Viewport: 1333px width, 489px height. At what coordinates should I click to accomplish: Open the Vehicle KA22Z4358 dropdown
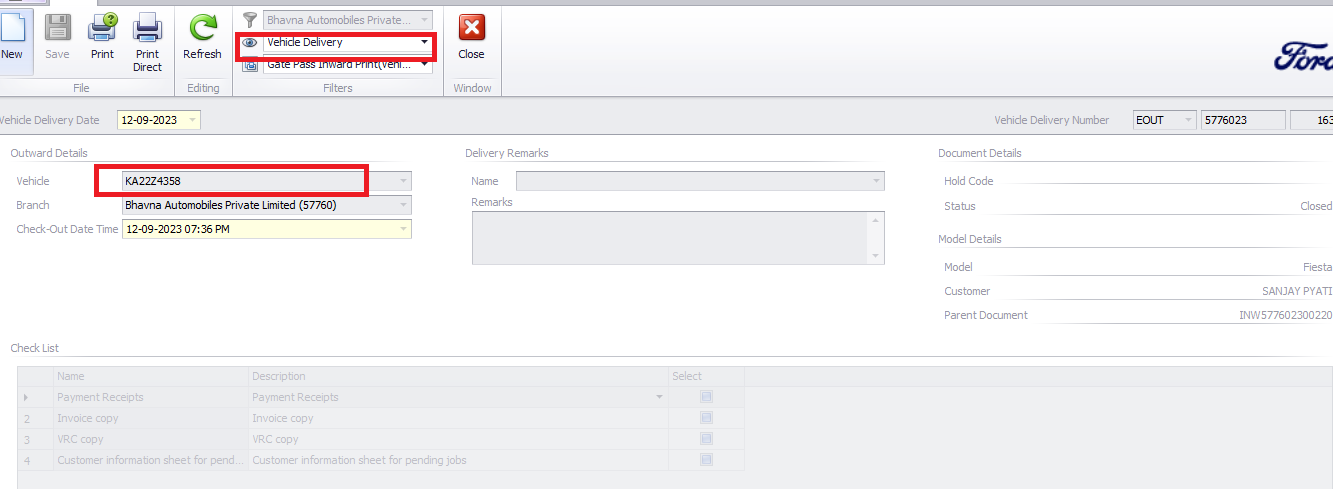403,181
